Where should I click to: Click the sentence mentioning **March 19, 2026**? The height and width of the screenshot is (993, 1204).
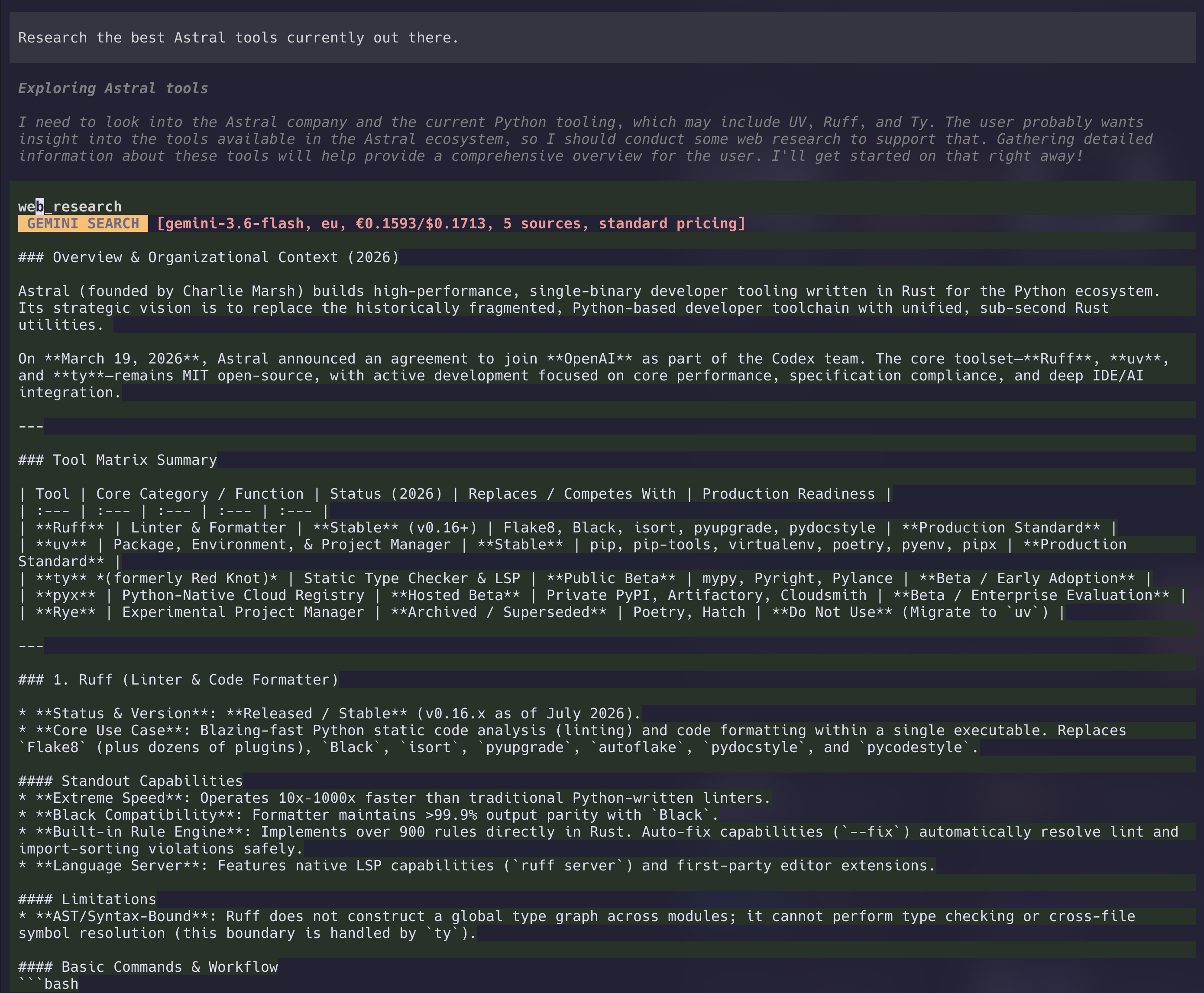point(594,376)
